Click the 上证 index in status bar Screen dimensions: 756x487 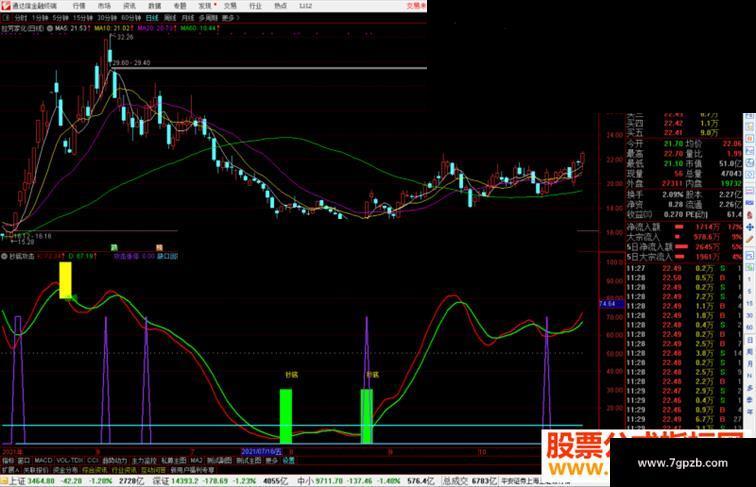17,481
